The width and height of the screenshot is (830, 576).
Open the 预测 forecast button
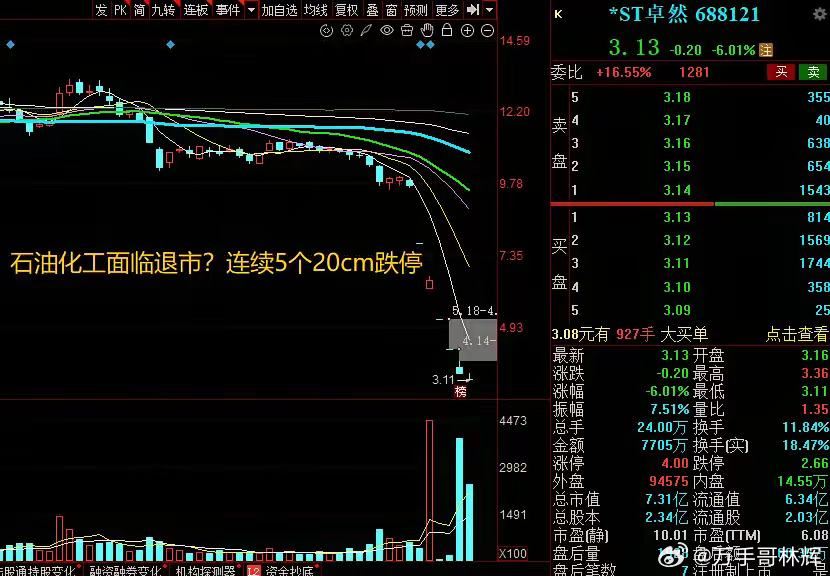click(416, 10)
